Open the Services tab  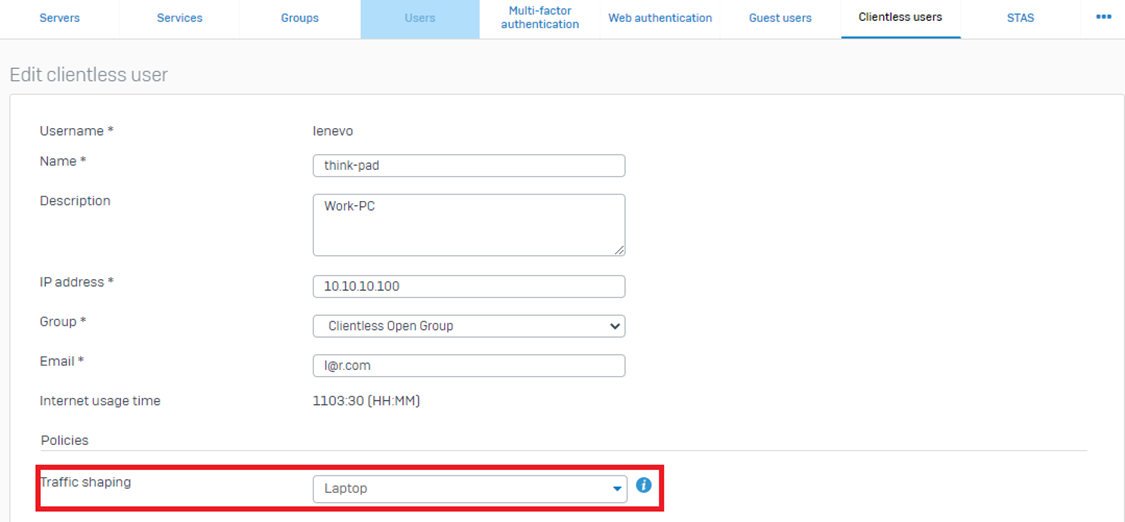click(180, 18)
